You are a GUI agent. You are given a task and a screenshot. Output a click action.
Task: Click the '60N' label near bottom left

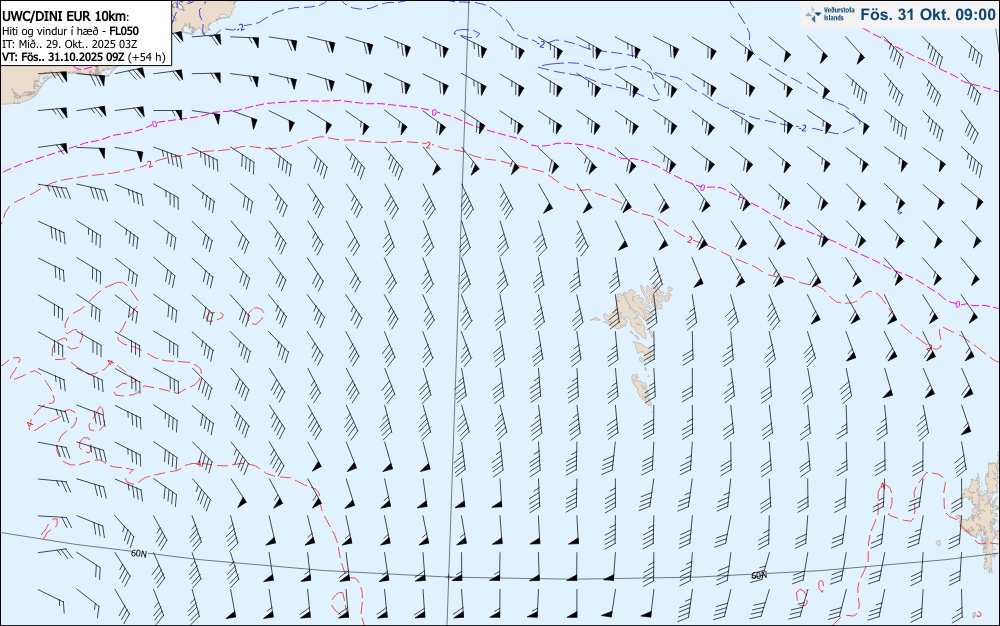click(138, 554)
